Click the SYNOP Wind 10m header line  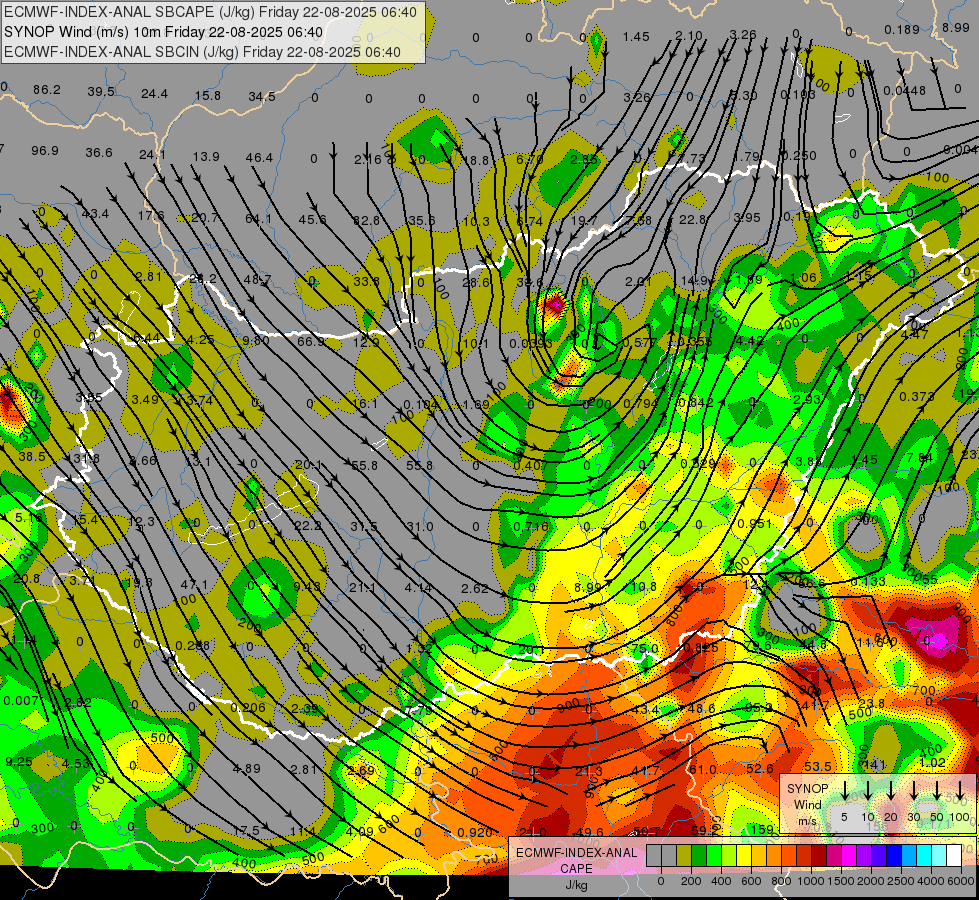coord(164,32)
